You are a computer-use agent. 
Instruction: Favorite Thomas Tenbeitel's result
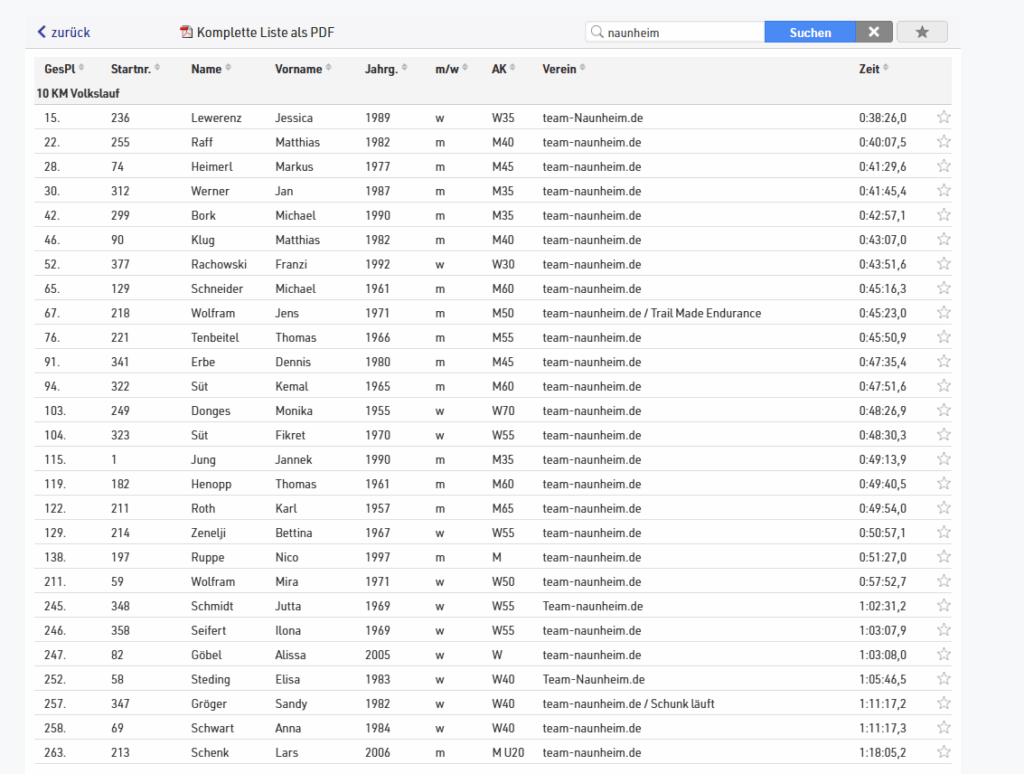tap(943, 337)
